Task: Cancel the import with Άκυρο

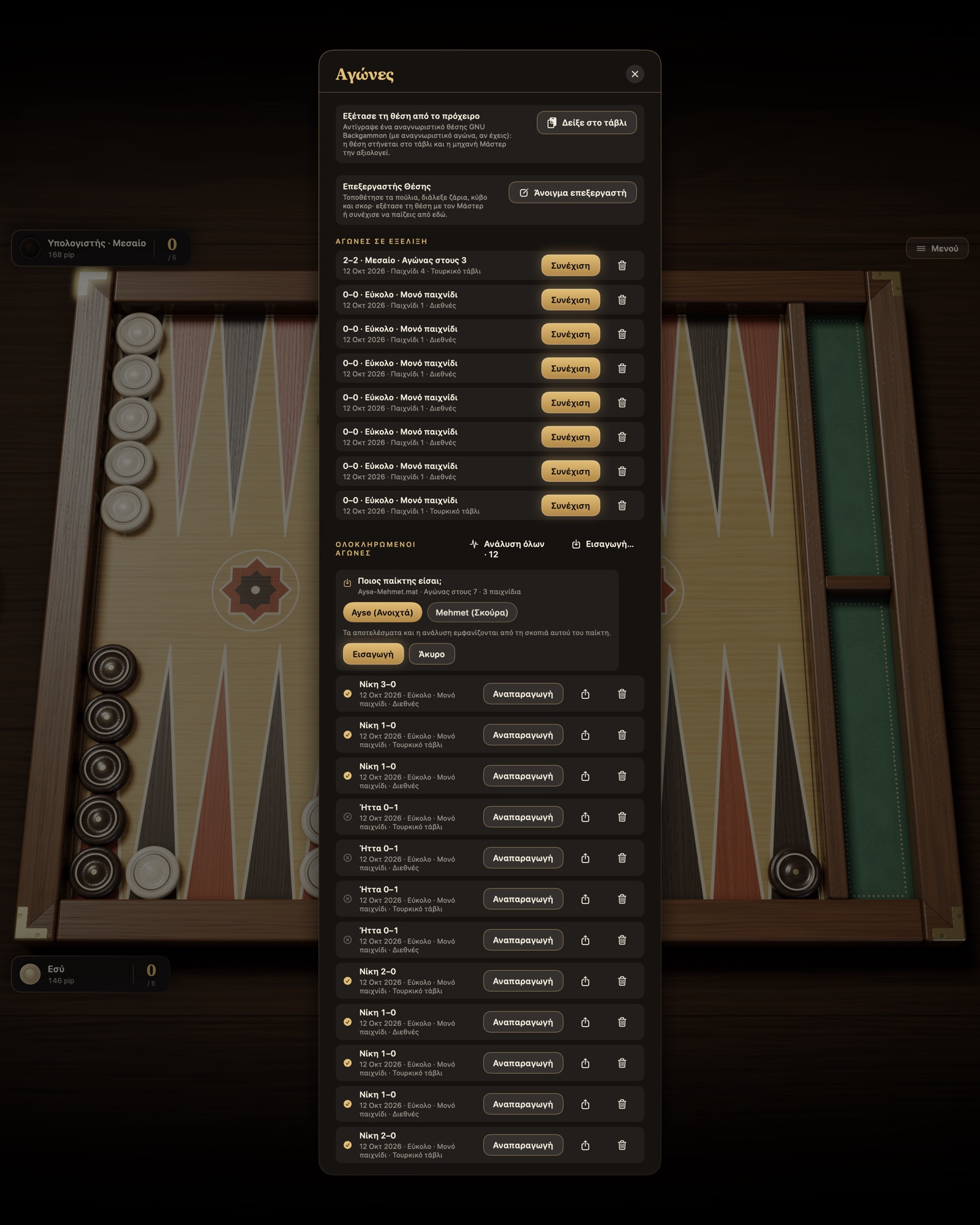Action: tap(431, 654)
